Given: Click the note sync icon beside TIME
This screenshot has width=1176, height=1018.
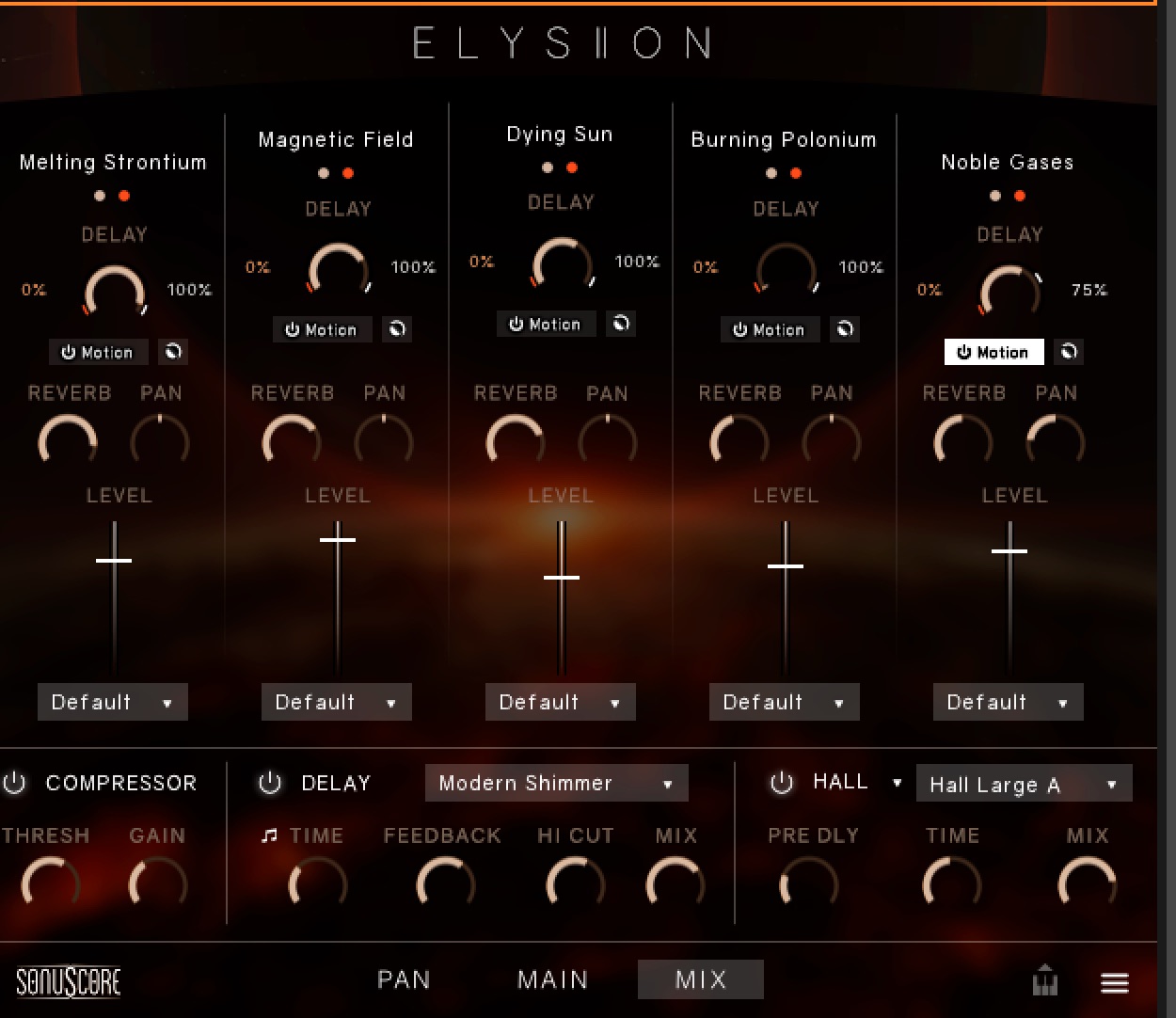Looking at the screenshot, I should tap(270, 835).
